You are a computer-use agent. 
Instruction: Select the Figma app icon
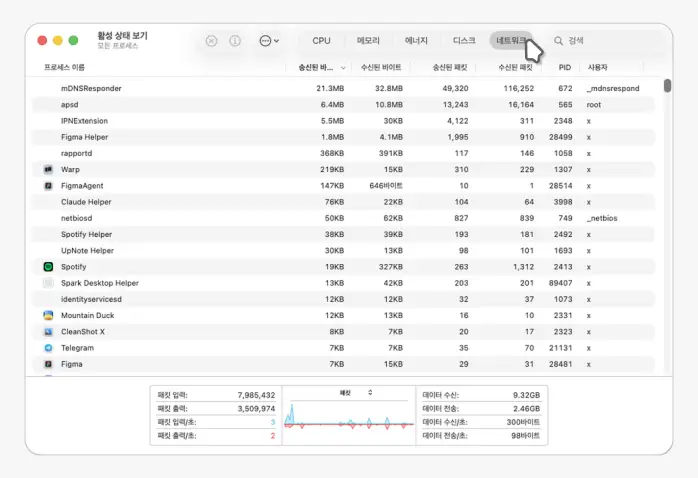[48, 364]
